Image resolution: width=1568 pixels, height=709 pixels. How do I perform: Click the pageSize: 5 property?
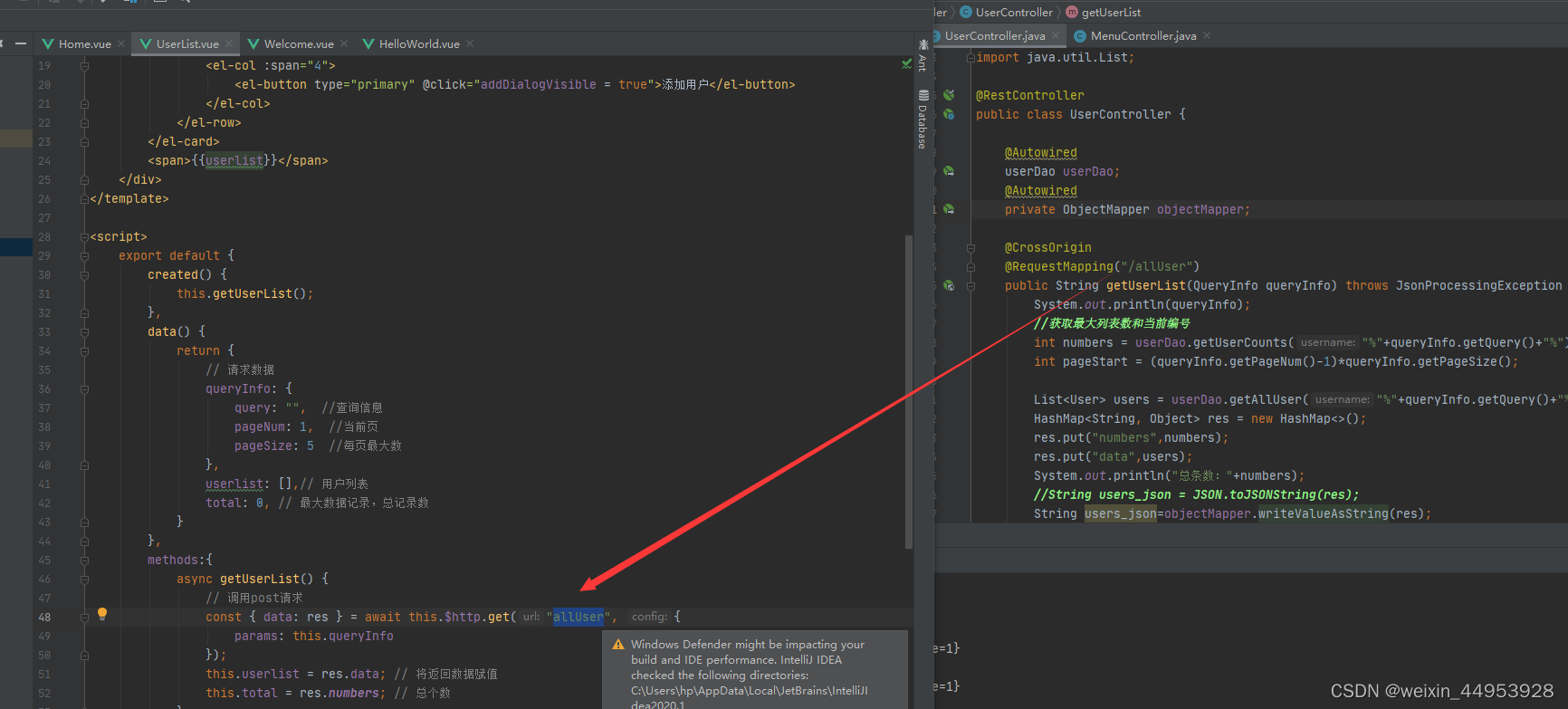[274, 446]
